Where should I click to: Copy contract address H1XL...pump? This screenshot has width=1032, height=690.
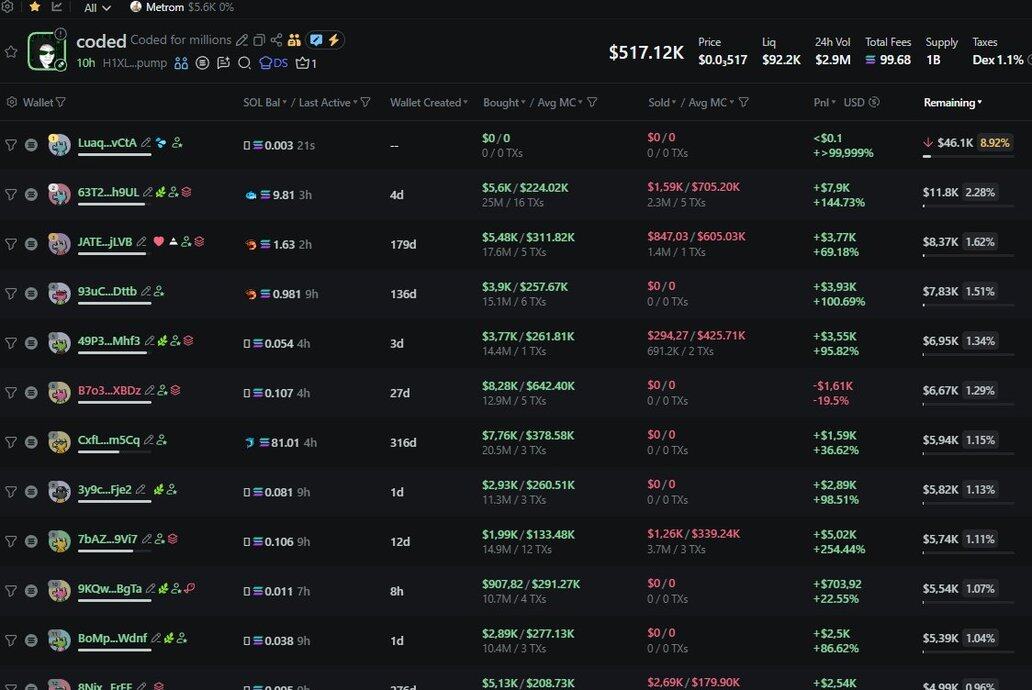(134, 63)
